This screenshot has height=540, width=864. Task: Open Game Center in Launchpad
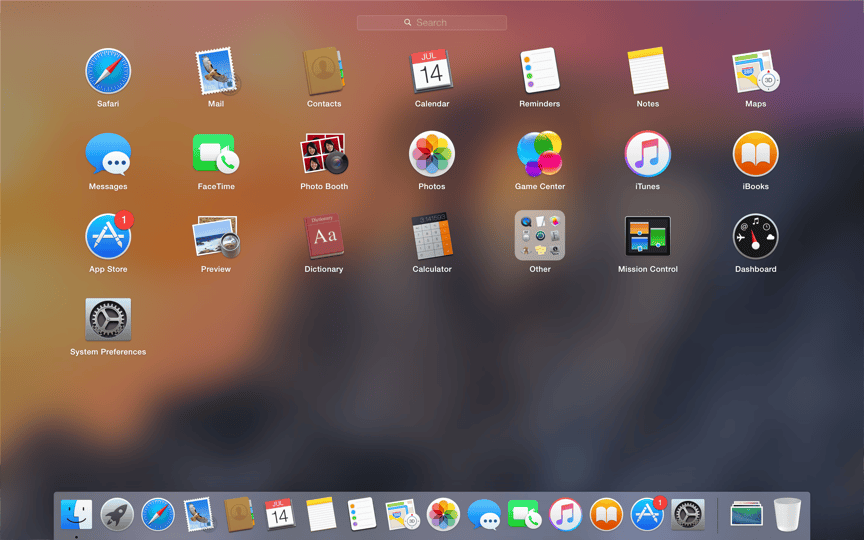[x=540, y=154]
